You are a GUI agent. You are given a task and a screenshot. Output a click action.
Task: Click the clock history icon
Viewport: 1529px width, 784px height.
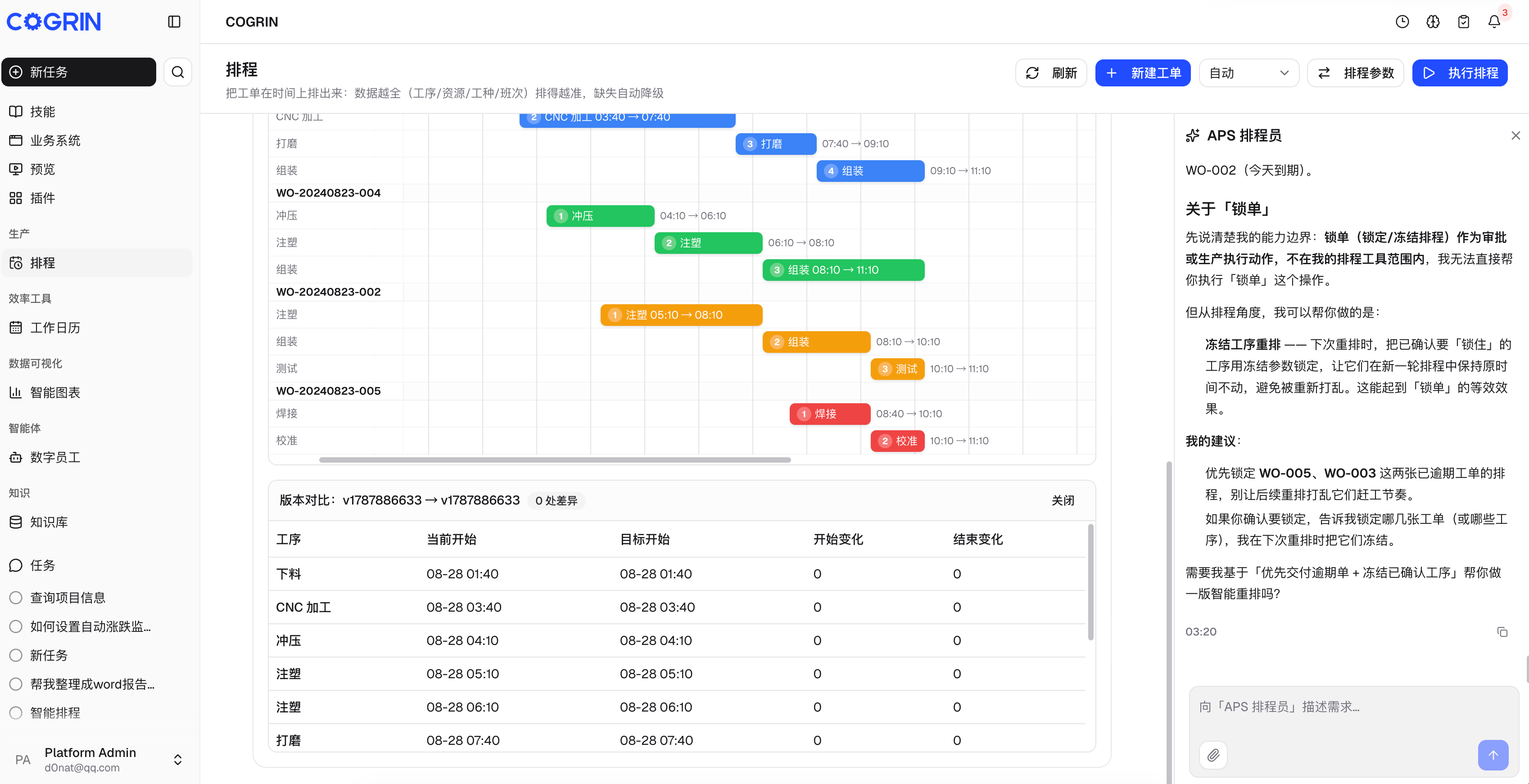[1402, 22]
